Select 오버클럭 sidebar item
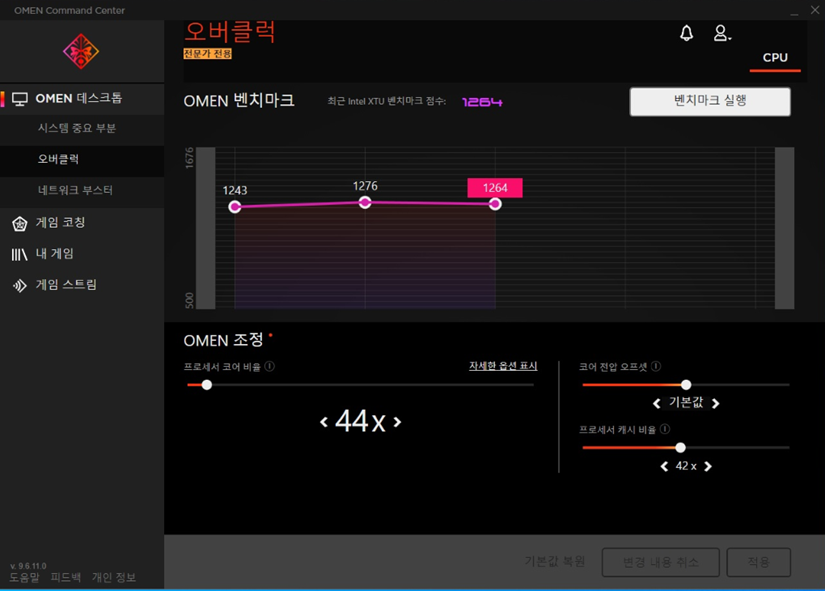The height and width of the screenshot is (591, 825). pyautogui.click(x=82, y=159)
